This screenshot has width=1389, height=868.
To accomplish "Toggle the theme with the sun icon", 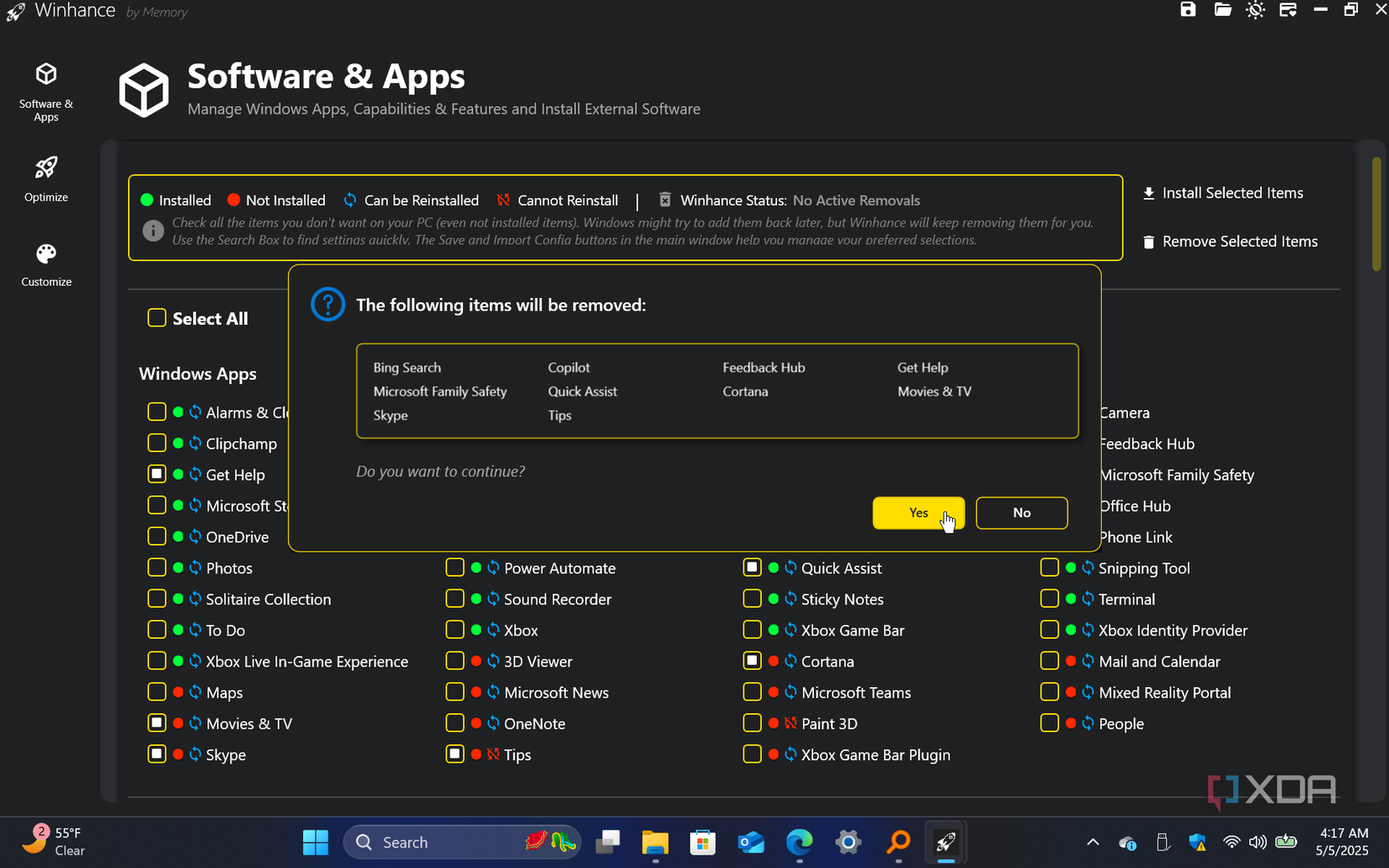I will [x=1255, y=10].
